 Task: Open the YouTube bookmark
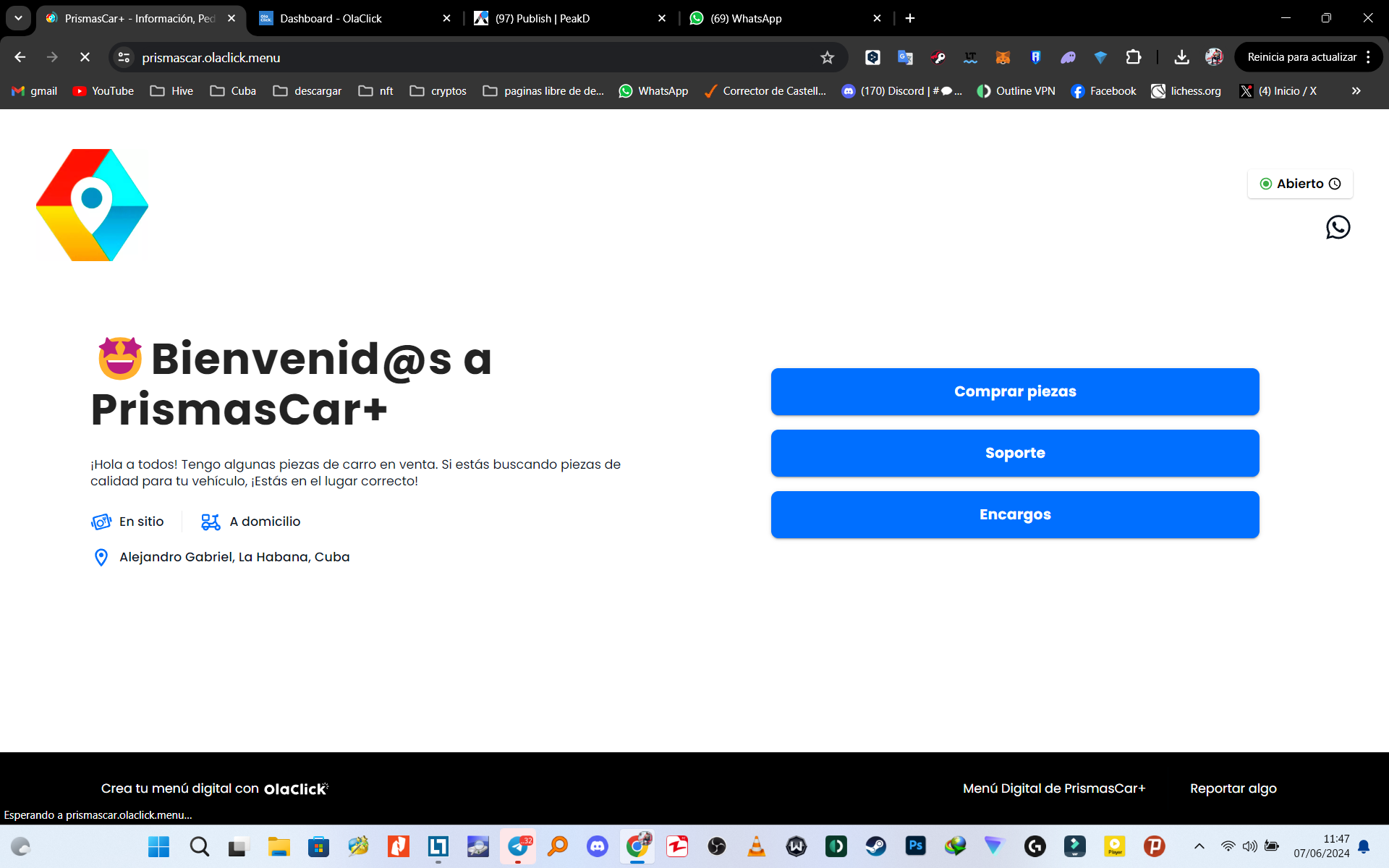tap(103, 91)
